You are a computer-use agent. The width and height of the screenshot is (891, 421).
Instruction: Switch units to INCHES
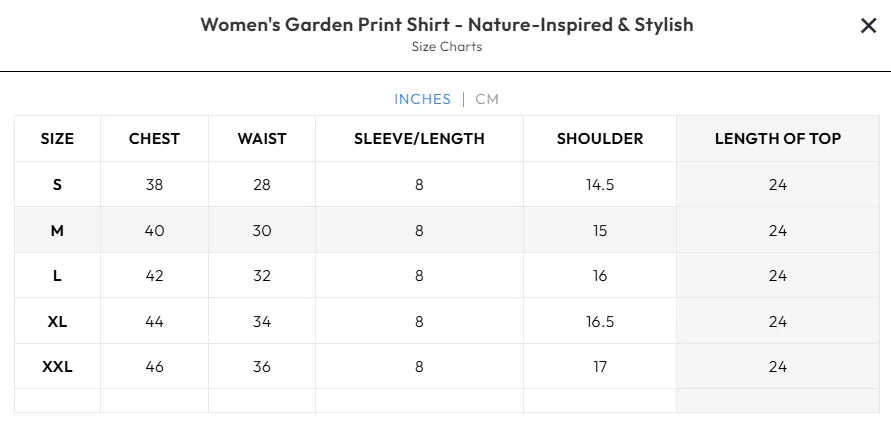point(422,99)
